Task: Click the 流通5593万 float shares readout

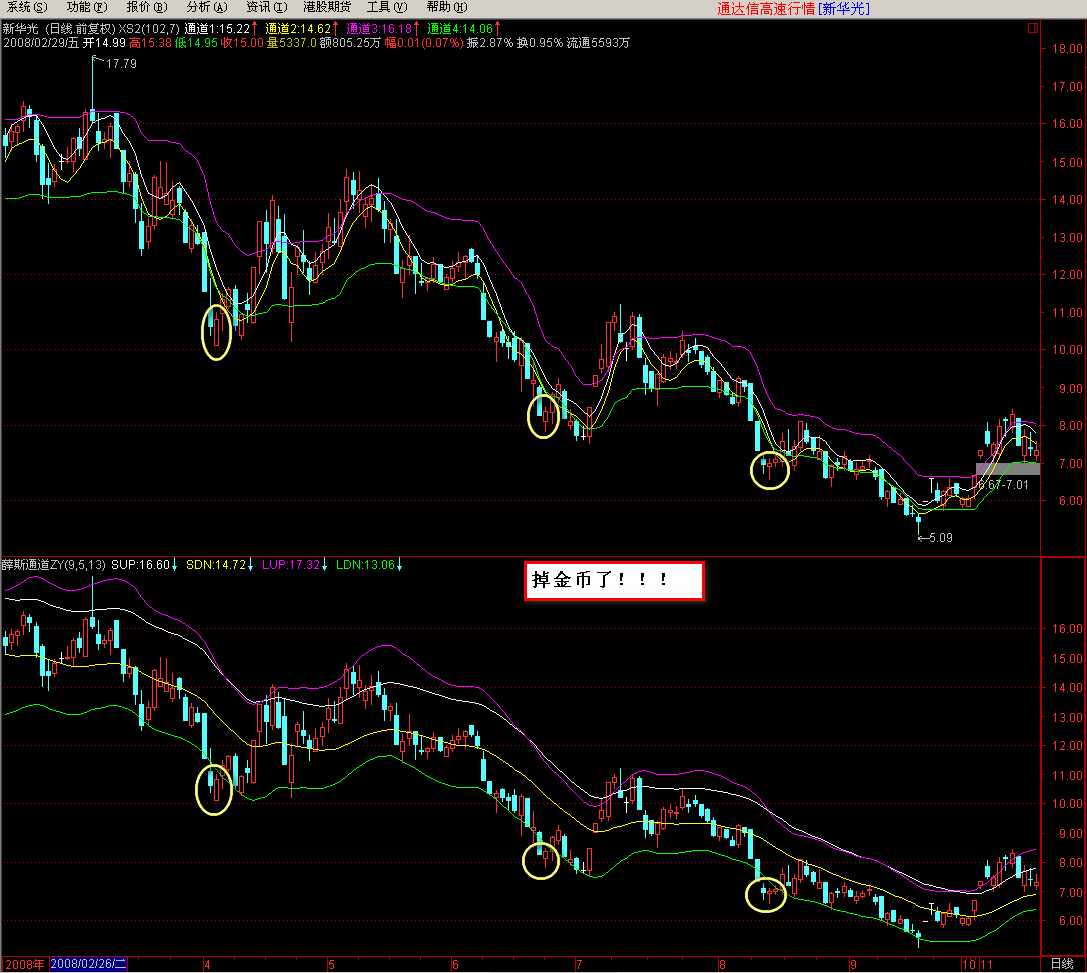Action: coord(598,43)
